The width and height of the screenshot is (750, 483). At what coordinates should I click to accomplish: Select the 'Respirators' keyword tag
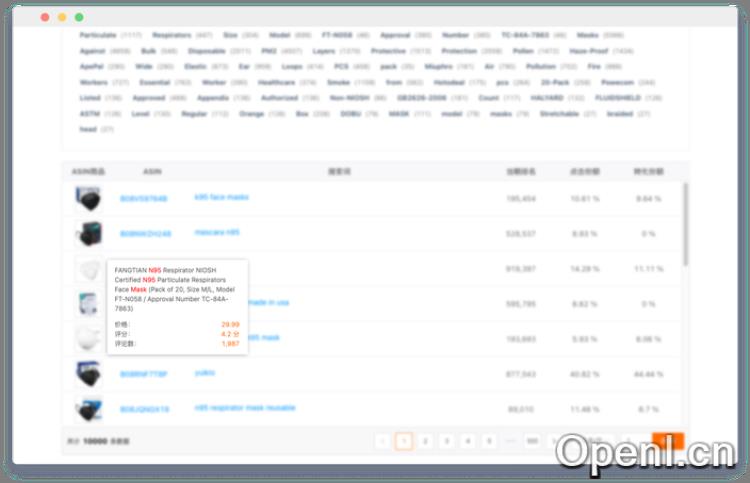[172, 35]
